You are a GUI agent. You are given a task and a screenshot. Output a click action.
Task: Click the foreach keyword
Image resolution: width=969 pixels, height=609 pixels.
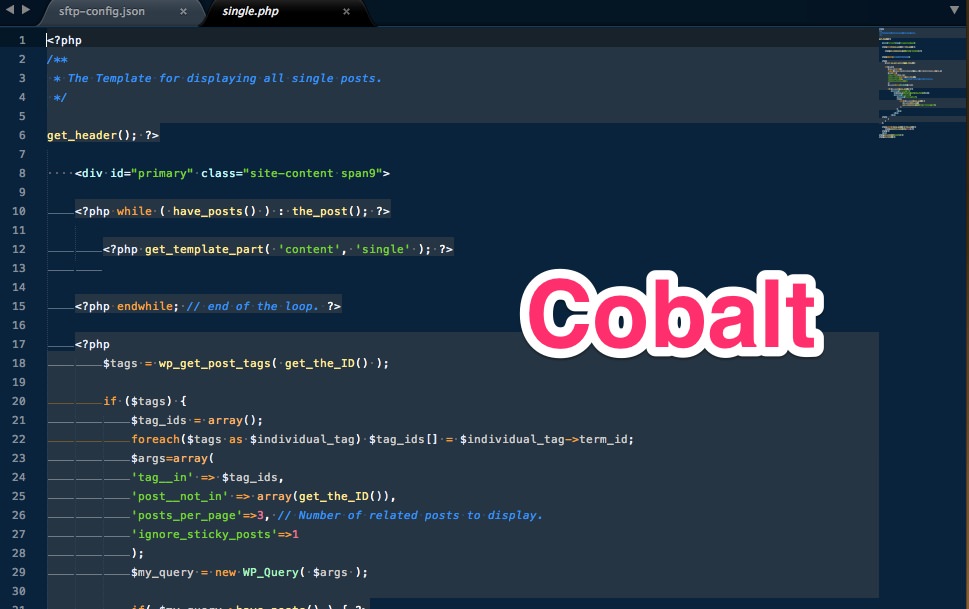155,439
